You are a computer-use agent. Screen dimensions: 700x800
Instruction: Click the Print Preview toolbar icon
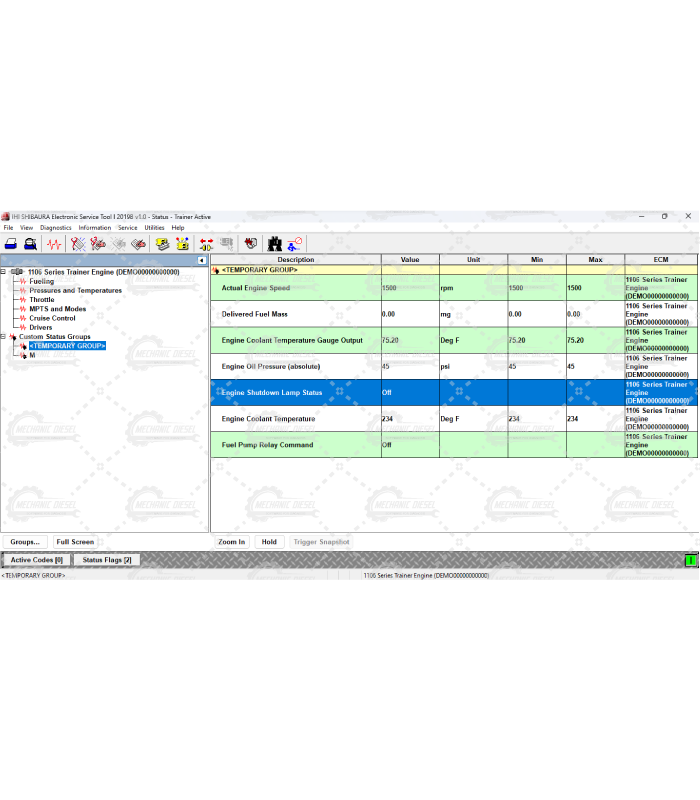point(31,243)
